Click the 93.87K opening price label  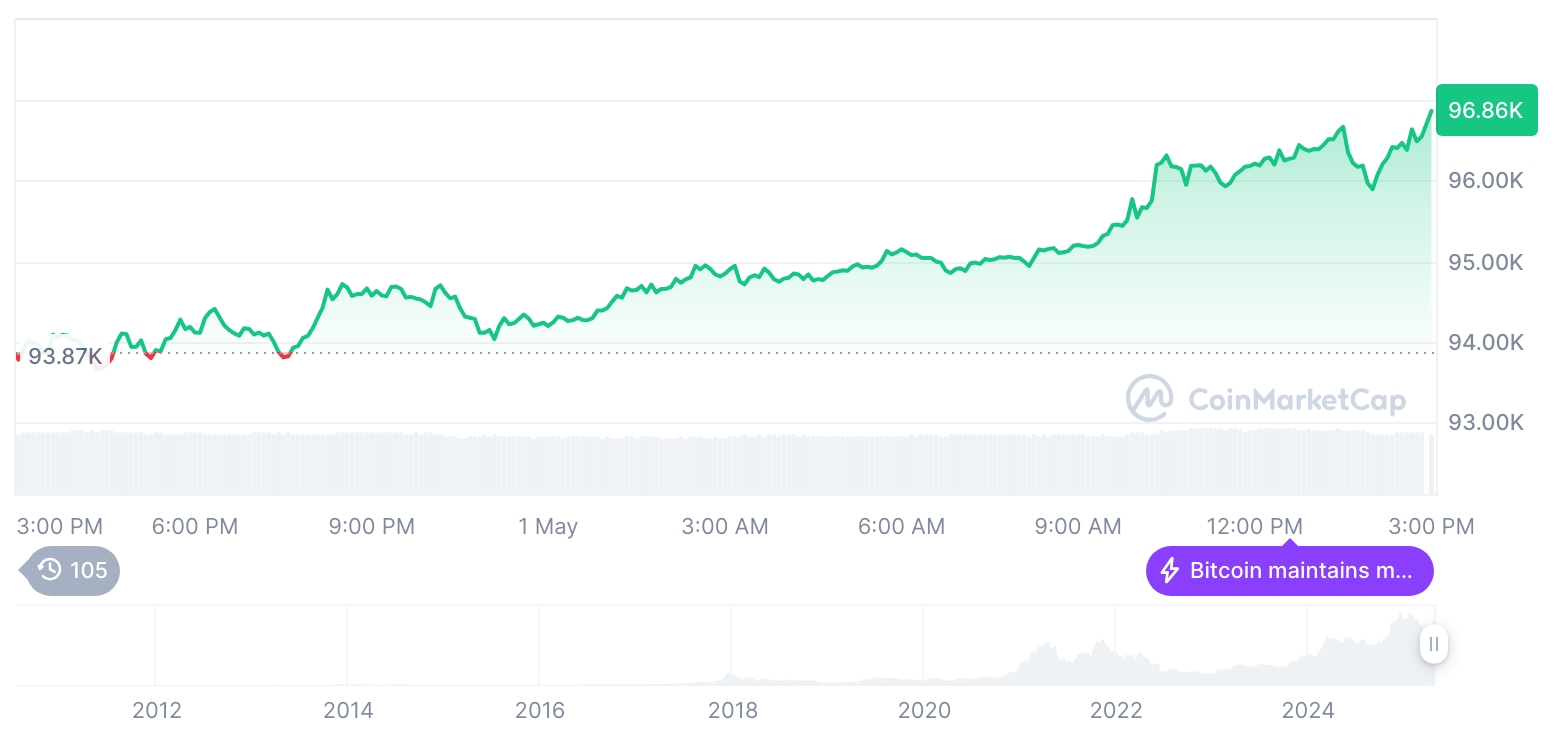[64, 356]
